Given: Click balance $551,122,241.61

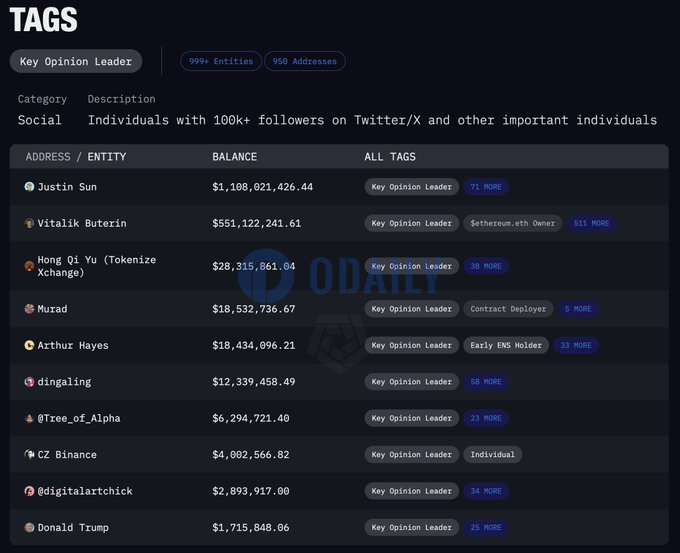Looking at the screenshot, I should coord(256,223).
